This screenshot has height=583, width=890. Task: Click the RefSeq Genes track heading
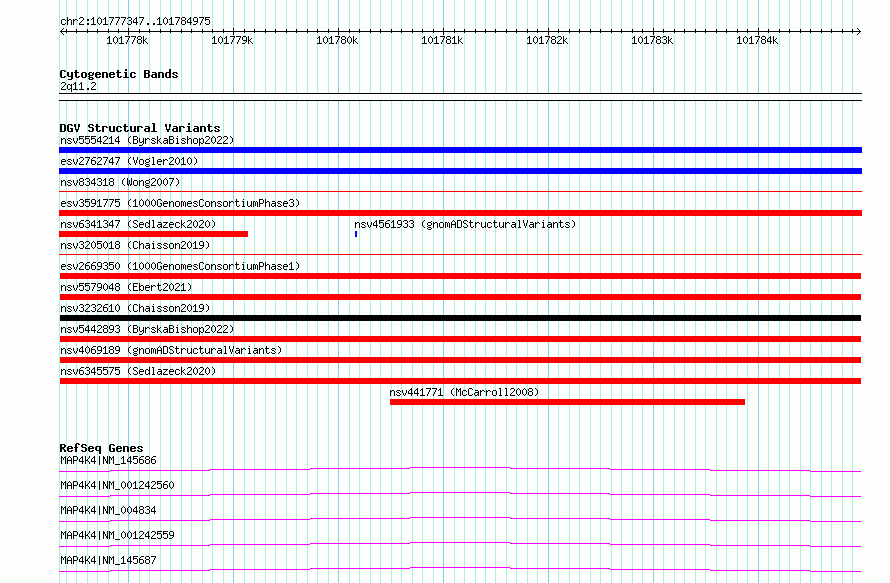pos(101,448)
